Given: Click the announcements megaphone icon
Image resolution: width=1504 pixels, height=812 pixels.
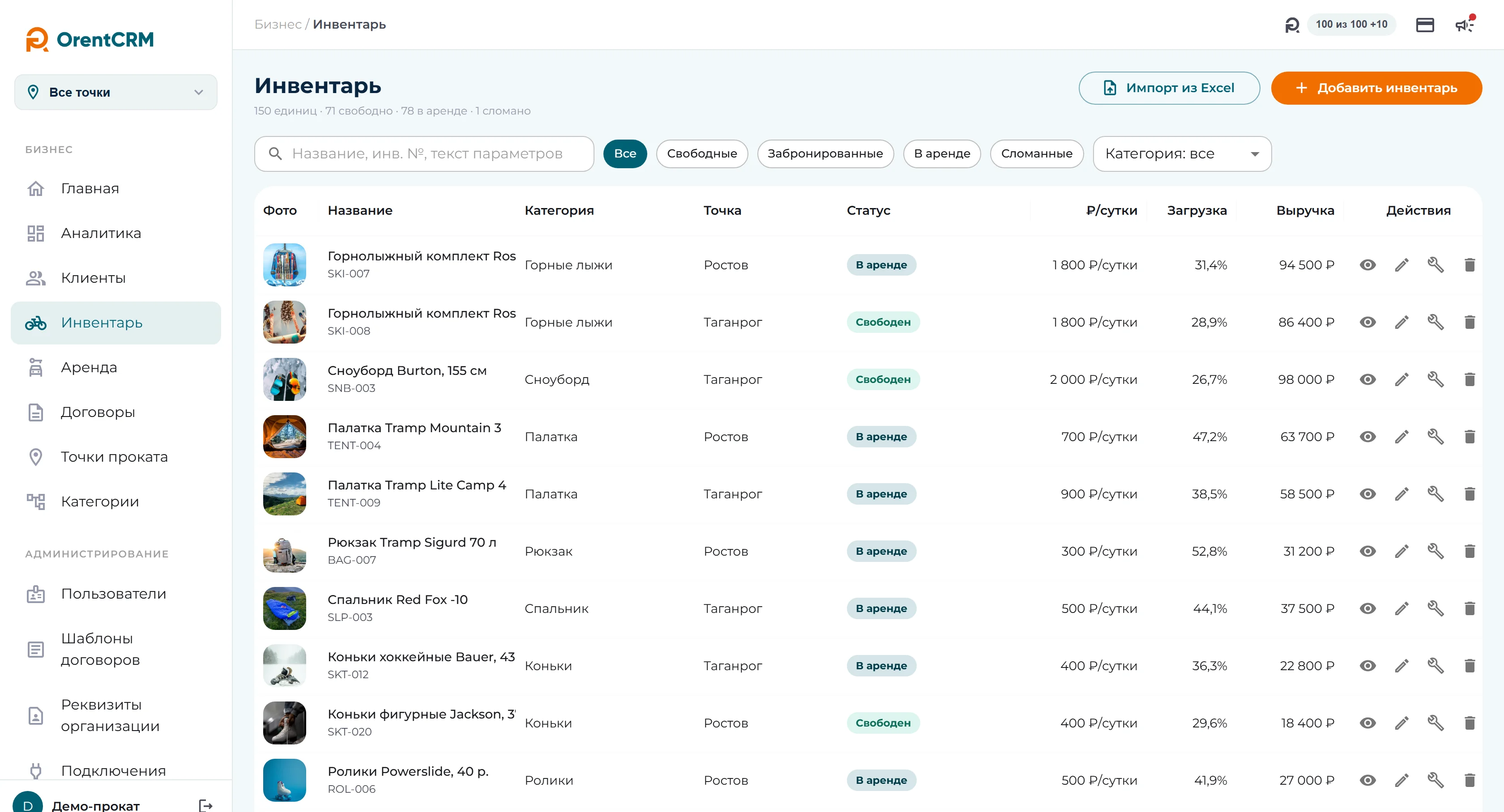Looking at the screenshot, I should coord(1464,25).
